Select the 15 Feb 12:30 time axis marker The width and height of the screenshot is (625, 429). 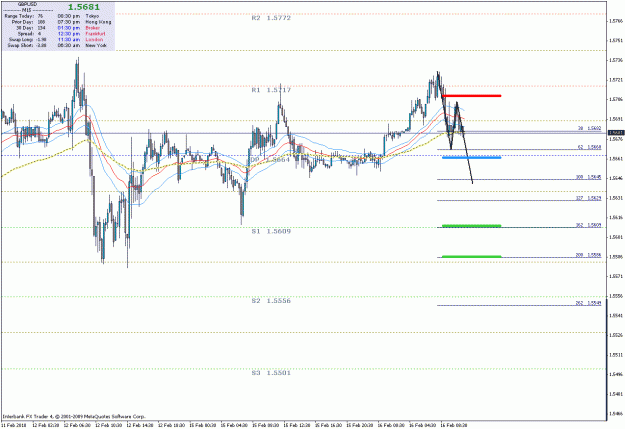297,425
